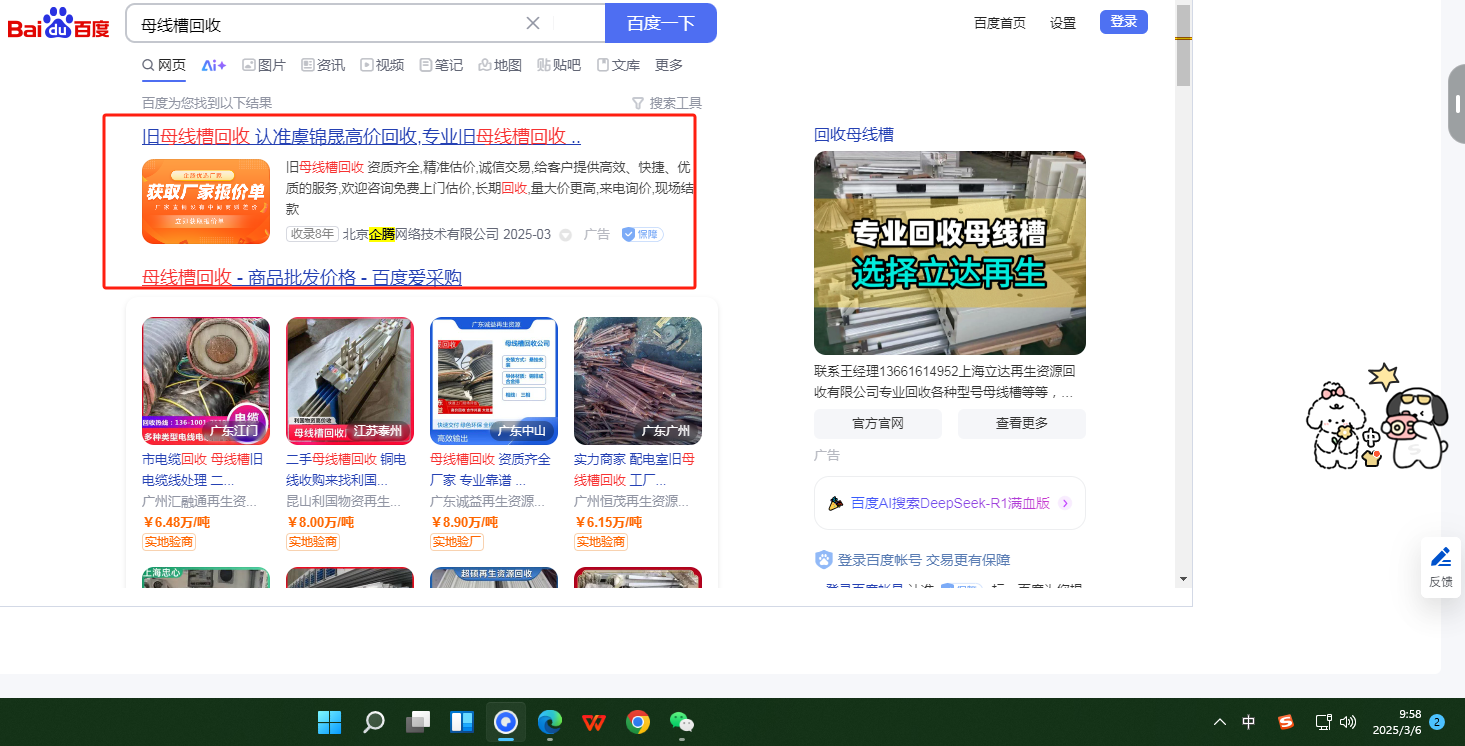Switch to the 地图 tab
Viewport: 1465px width, 746px height.
click(500, 65)
